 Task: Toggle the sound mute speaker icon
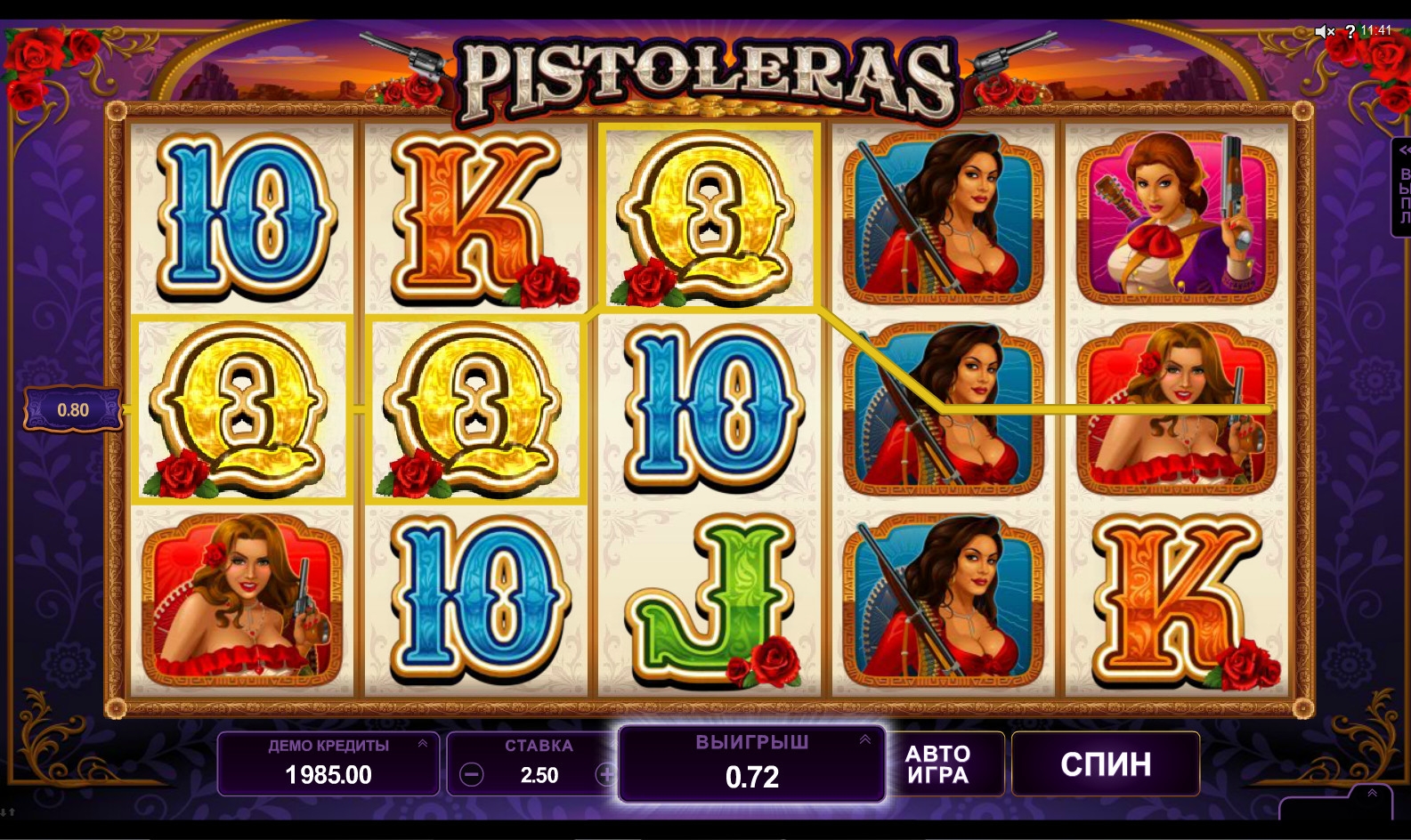pyautogui.click(x=1325, y=31)
